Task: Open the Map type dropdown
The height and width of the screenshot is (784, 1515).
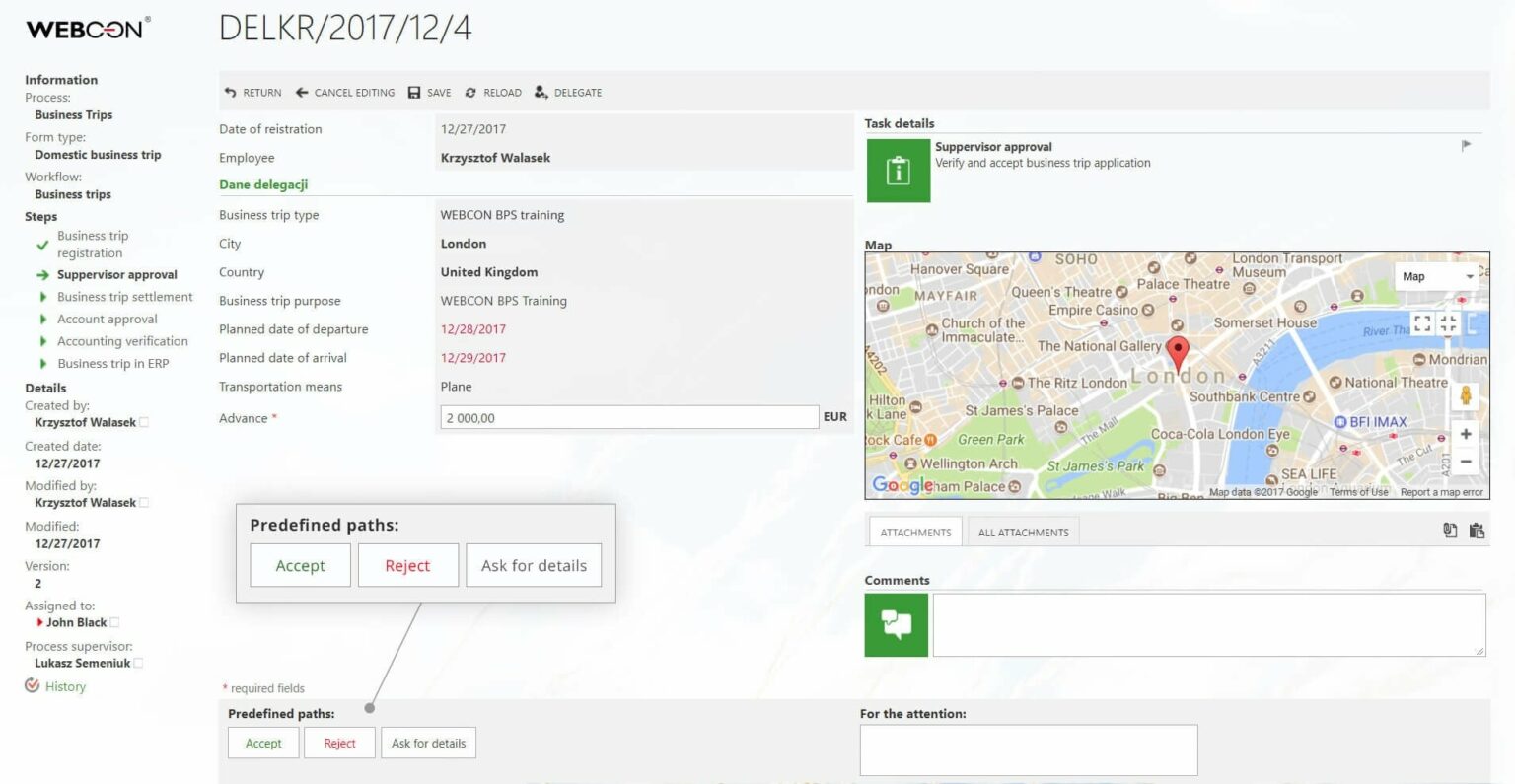Action: (x=1439, y=276)
